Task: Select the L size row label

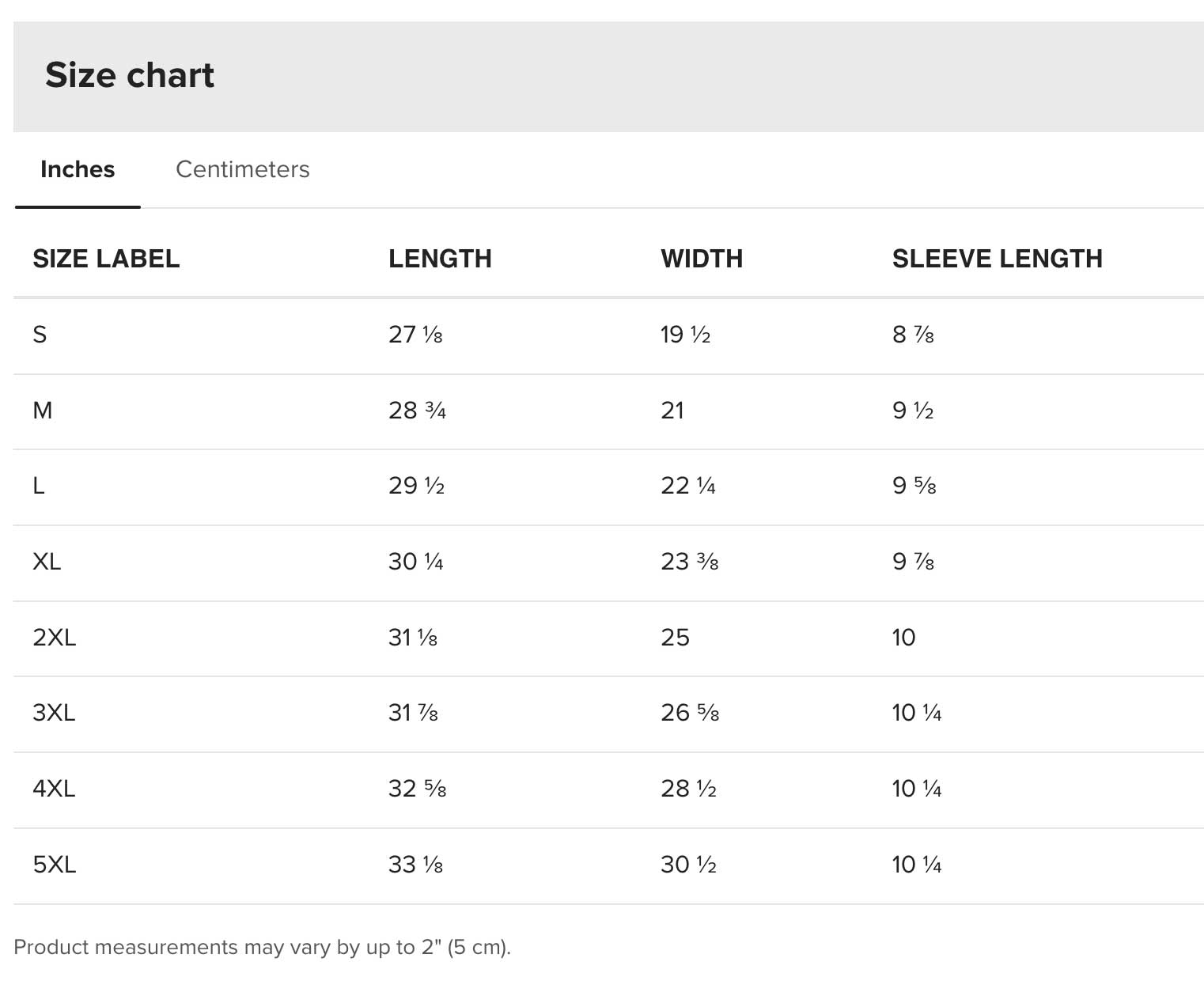Action: (x=39, y=486)
